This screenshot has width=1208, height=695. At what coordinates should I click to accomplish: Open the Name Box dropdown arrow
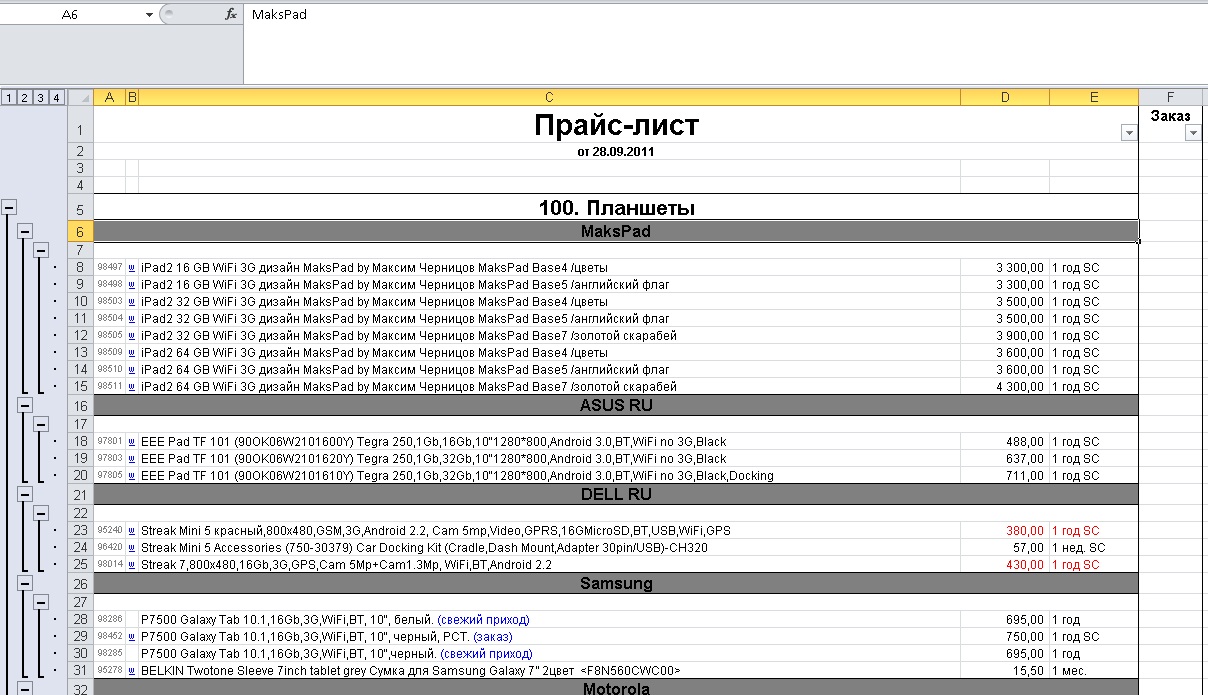(x=149, y=15)
